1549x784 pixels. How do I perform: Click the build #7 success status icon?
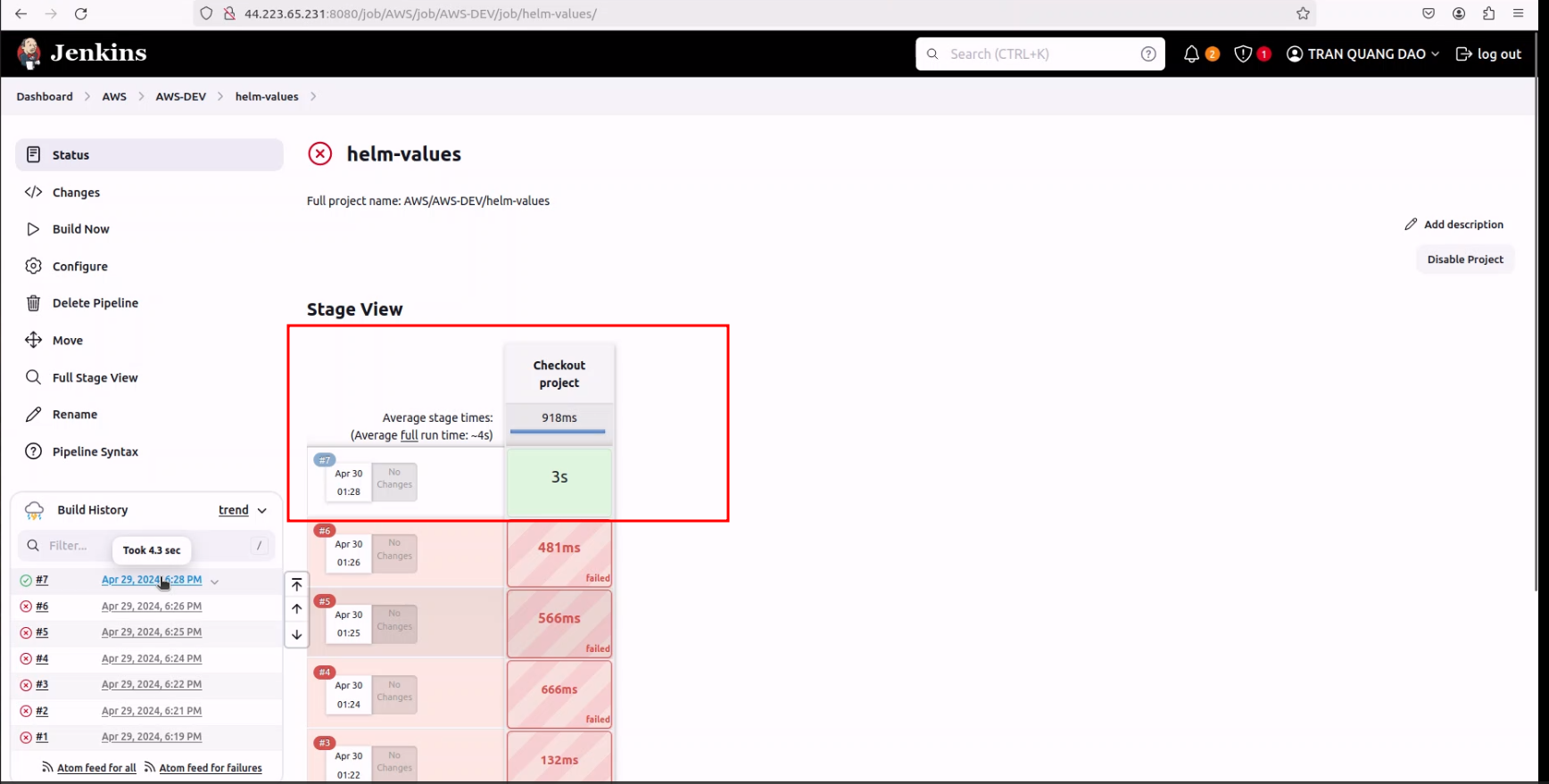(x=26, y=581)
